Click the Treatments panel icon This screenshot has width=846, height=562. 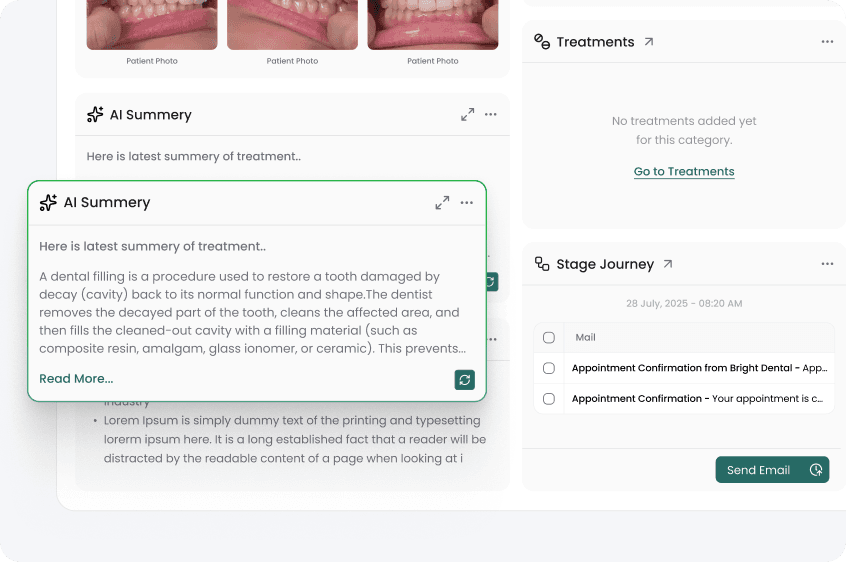point(542,42)
